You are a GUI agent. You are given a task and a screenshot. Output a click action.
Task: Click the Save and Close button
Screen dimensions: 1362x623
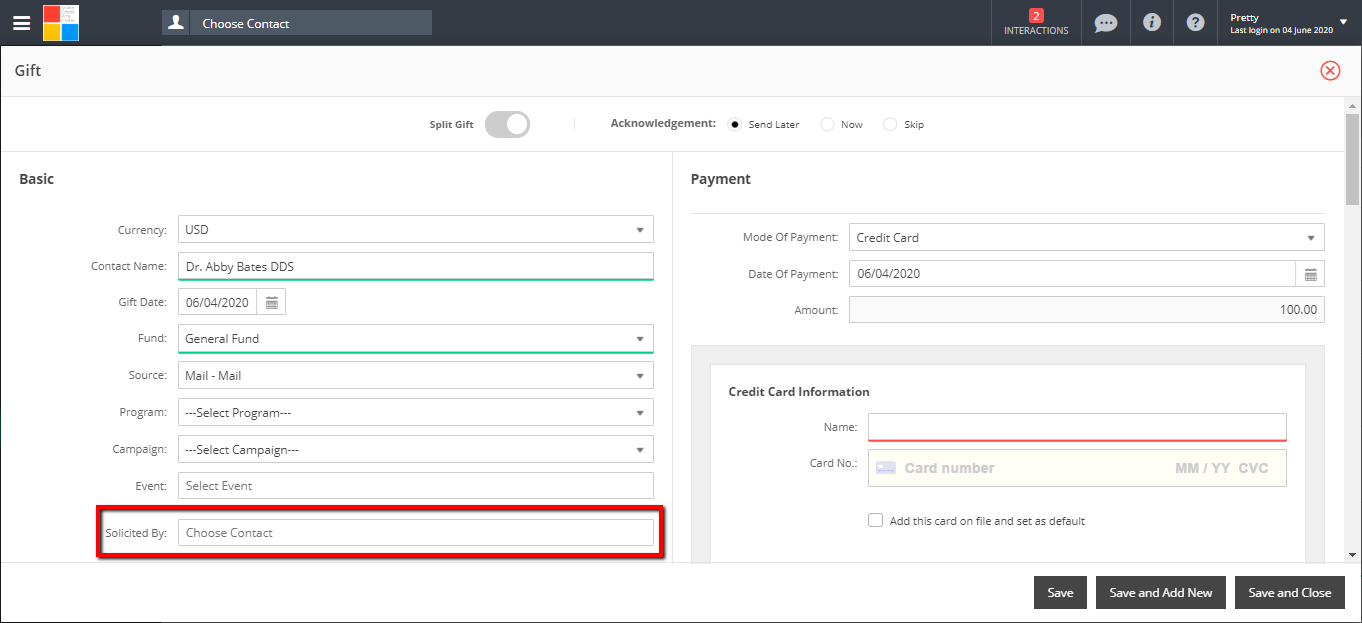pos(1290,592)
